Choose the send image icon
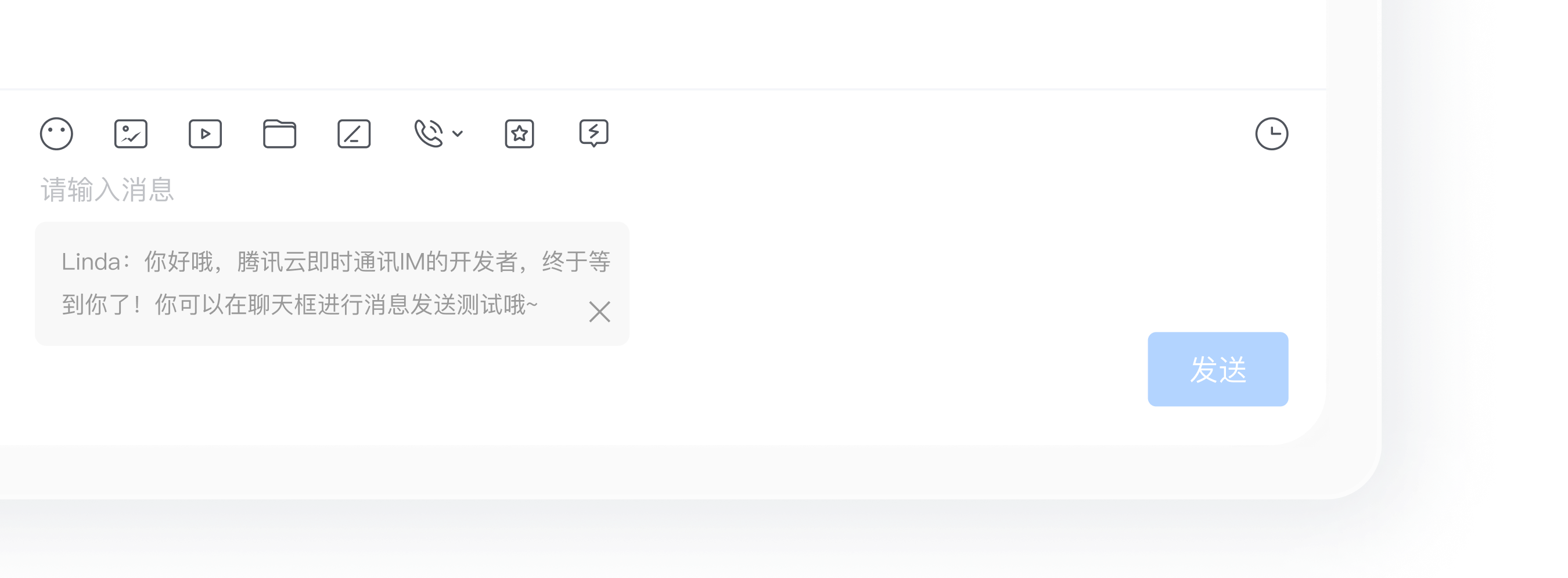1568x578 pixels. click(x=131, y=134)
